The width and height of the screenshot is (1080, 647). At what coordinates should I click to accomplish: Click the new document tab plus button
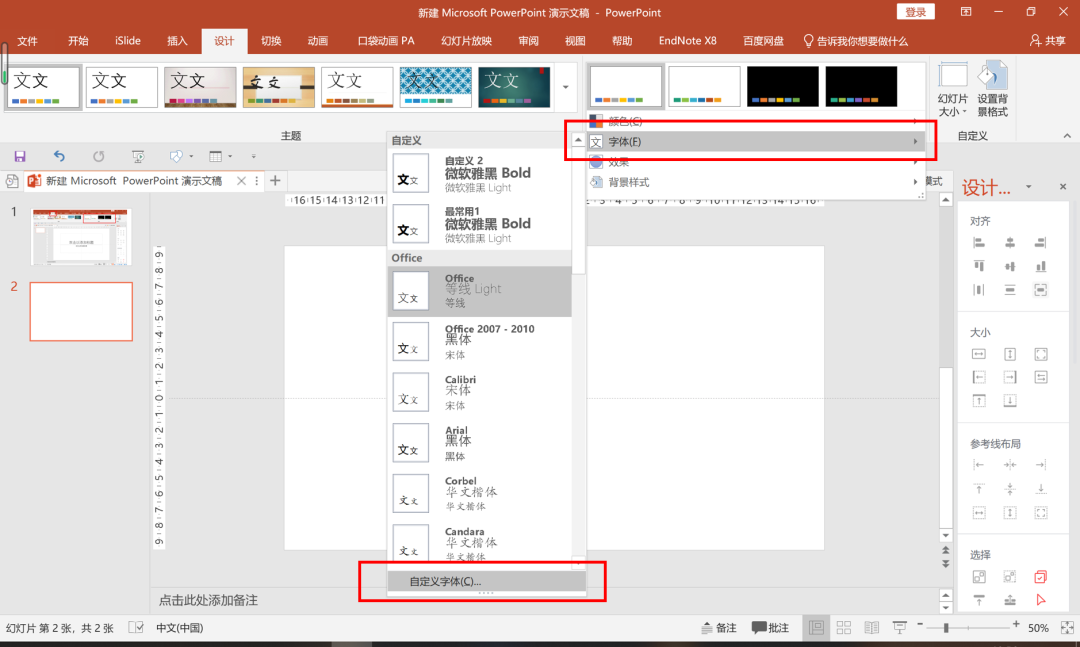(x=276, y=181)
